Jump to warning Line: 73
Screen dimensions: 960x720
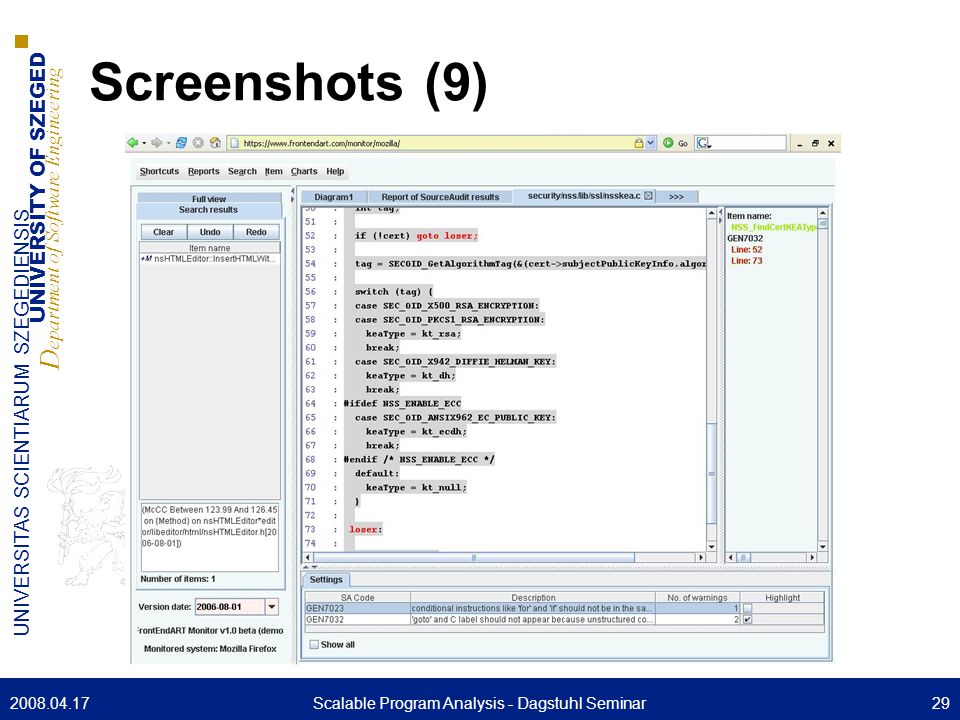(746, 260)
